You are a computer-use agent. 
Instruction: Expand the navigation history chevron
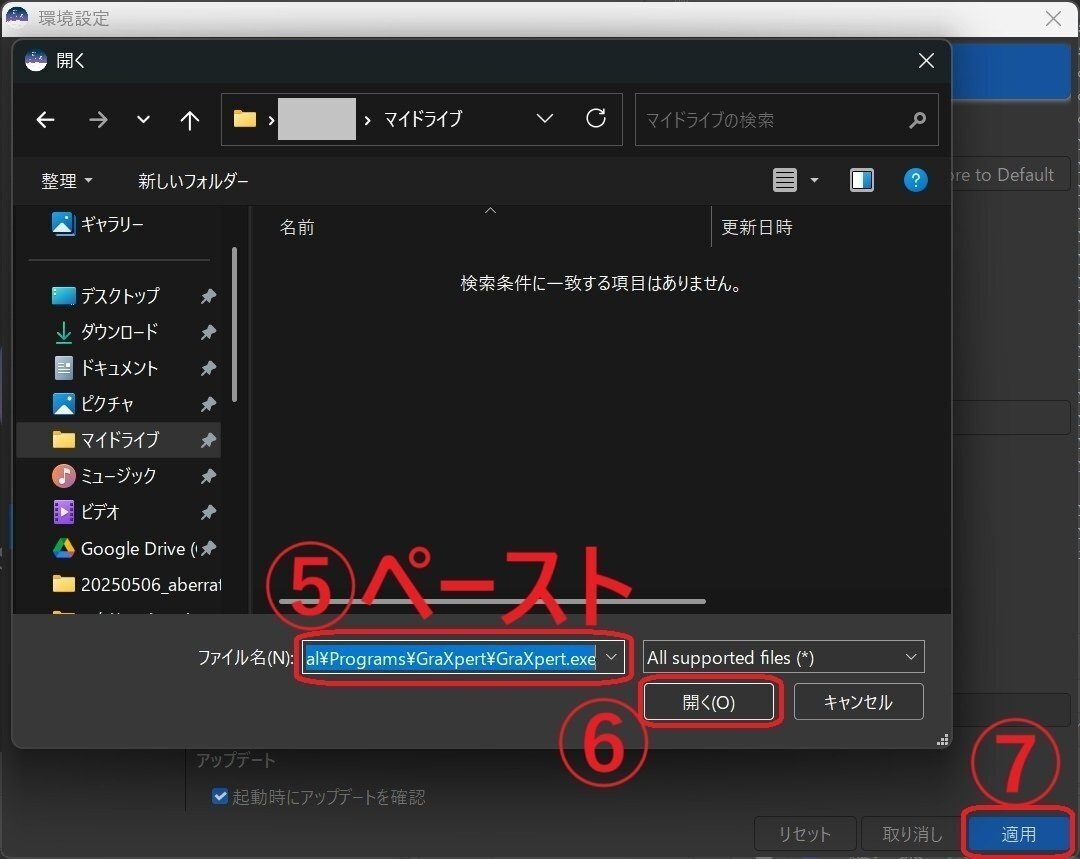142,119
